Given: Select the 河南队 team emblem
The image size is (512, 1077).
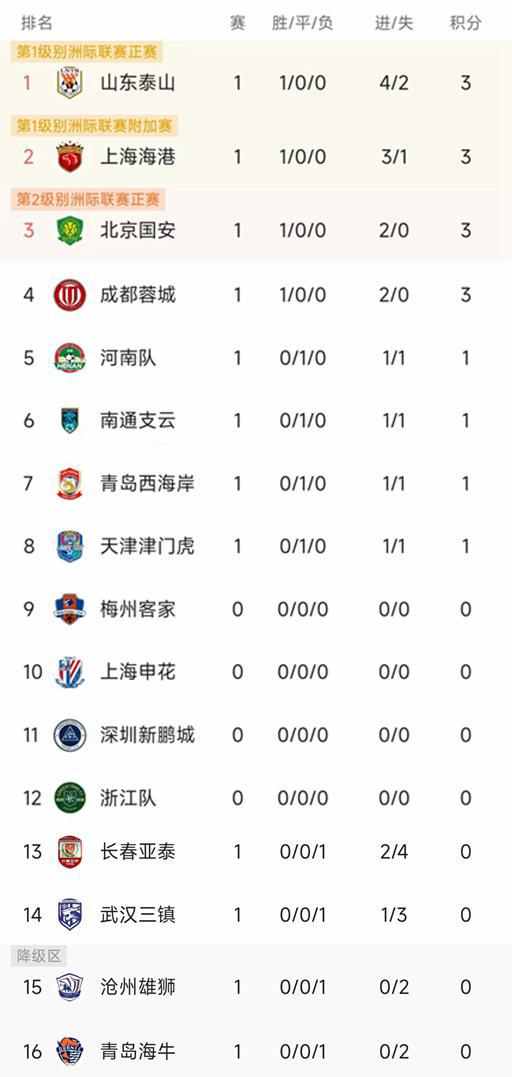Looking at the screenshot, I should [x=69, y=358].
